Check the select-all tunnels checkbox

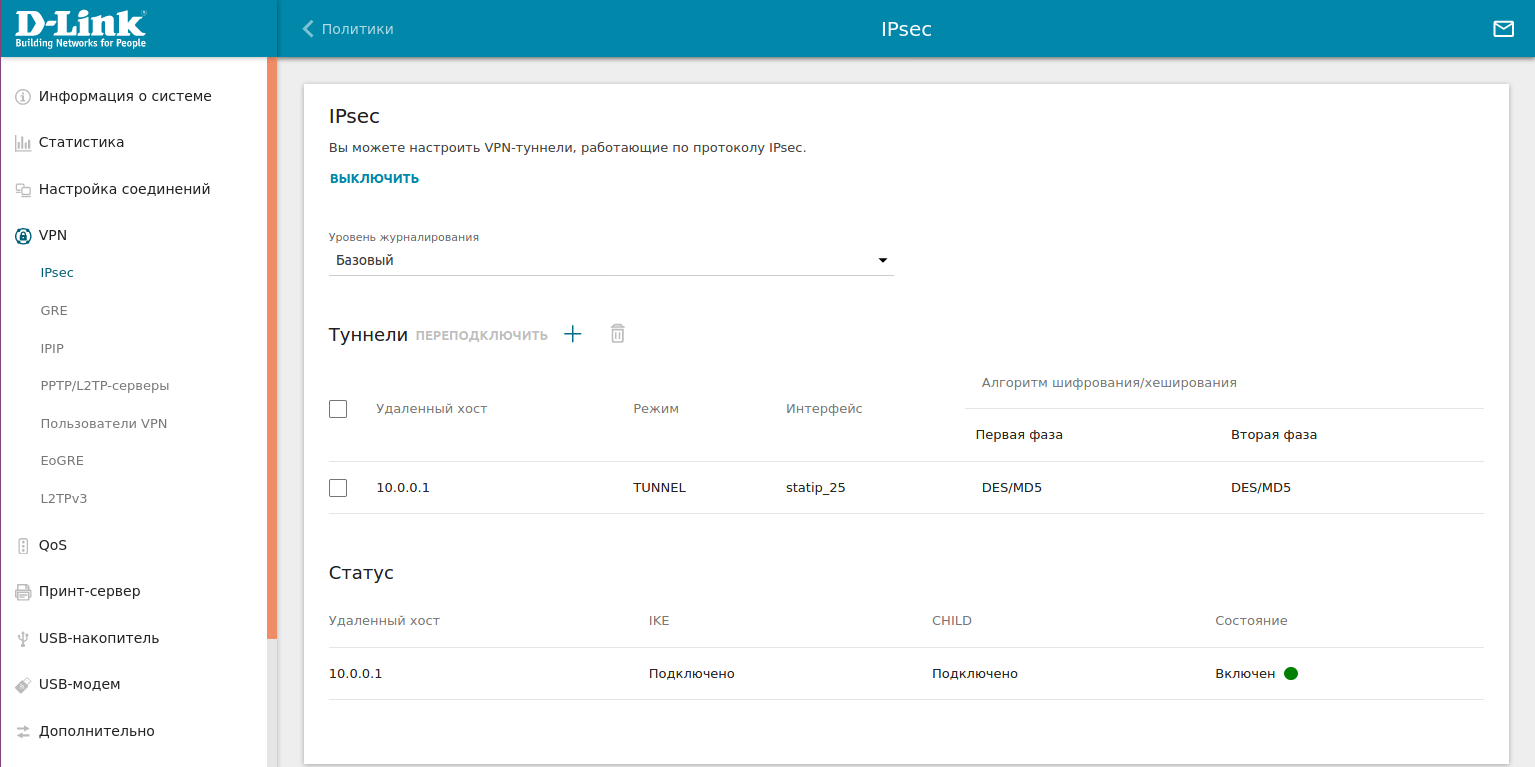[338, 409]
